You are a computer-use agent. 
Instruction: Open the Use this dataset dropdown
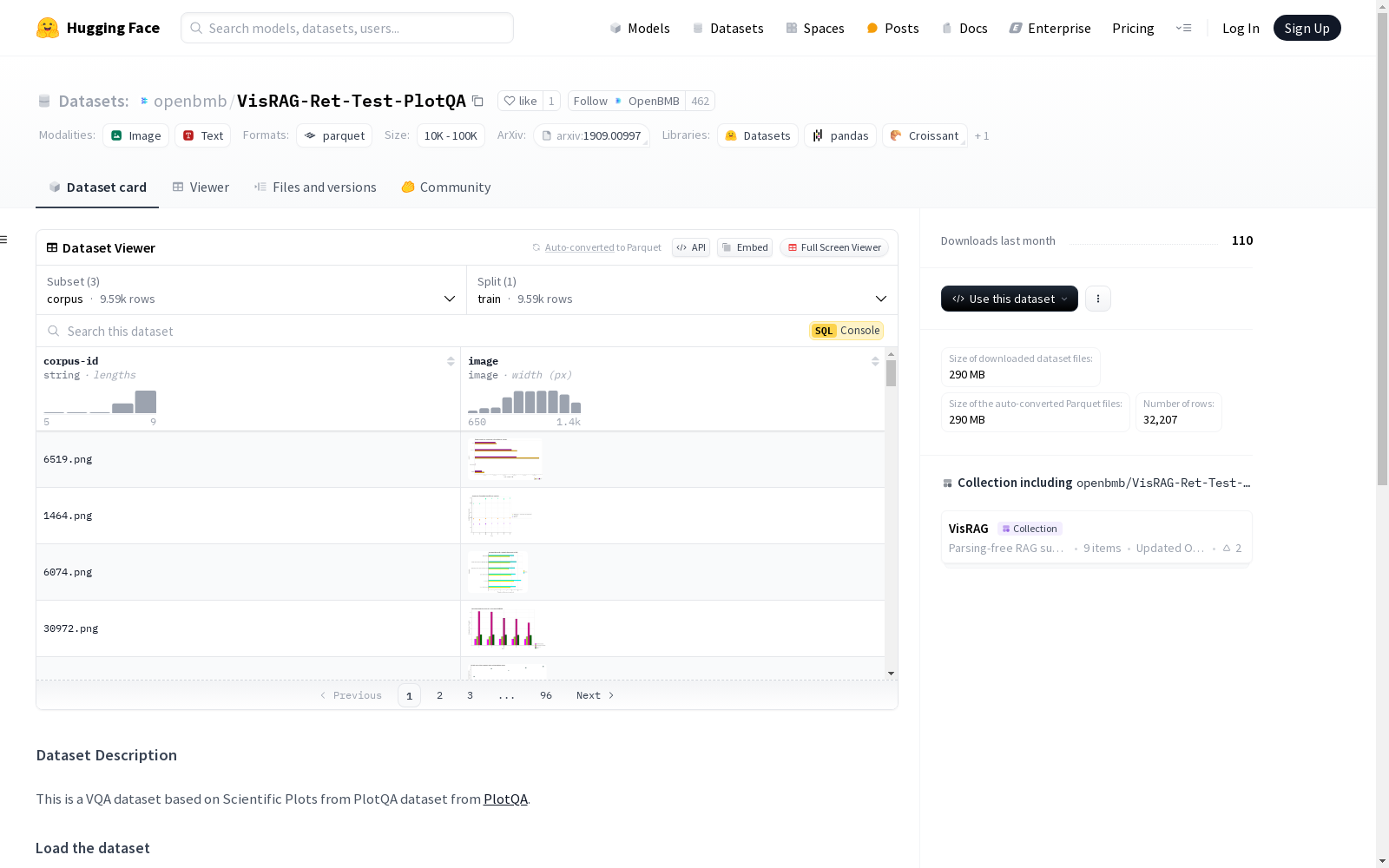point(1010,299)
